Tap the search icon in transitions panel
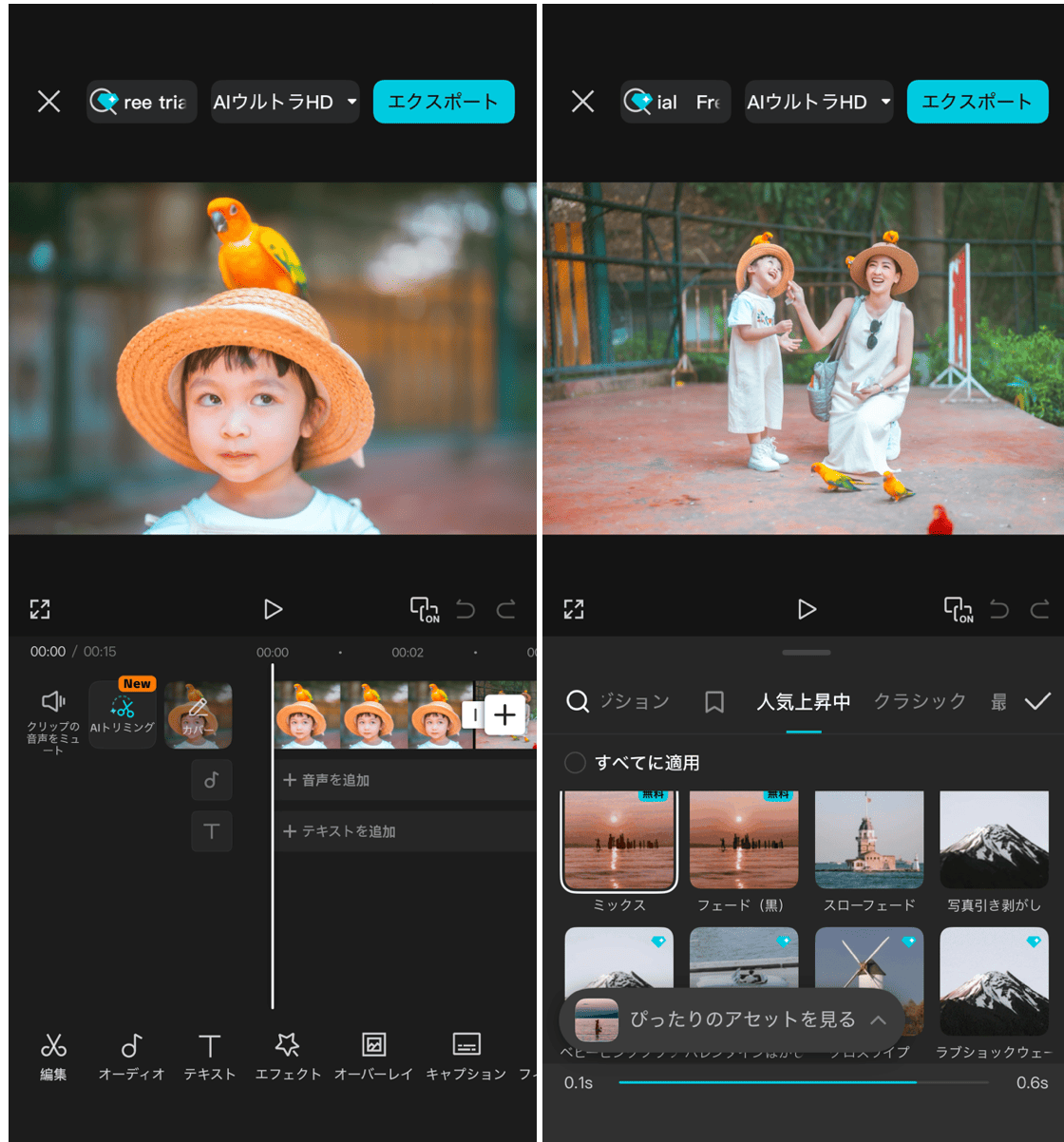 click(577, 701)
